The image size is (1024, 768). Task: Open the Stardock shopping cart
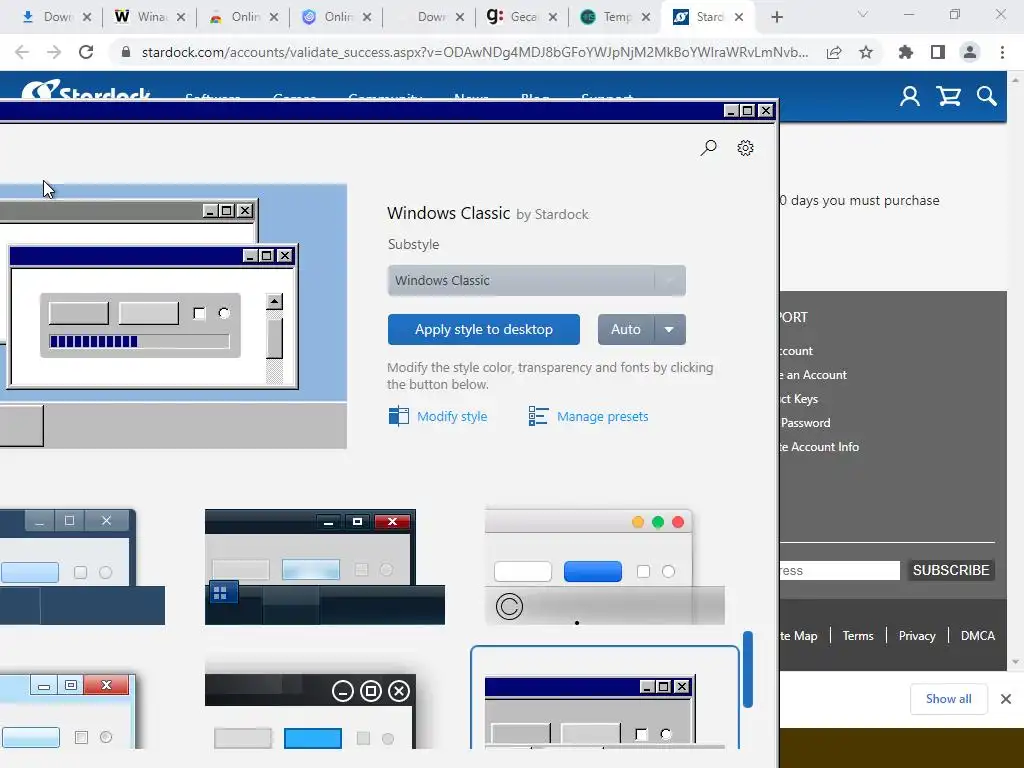click(948, 97)
